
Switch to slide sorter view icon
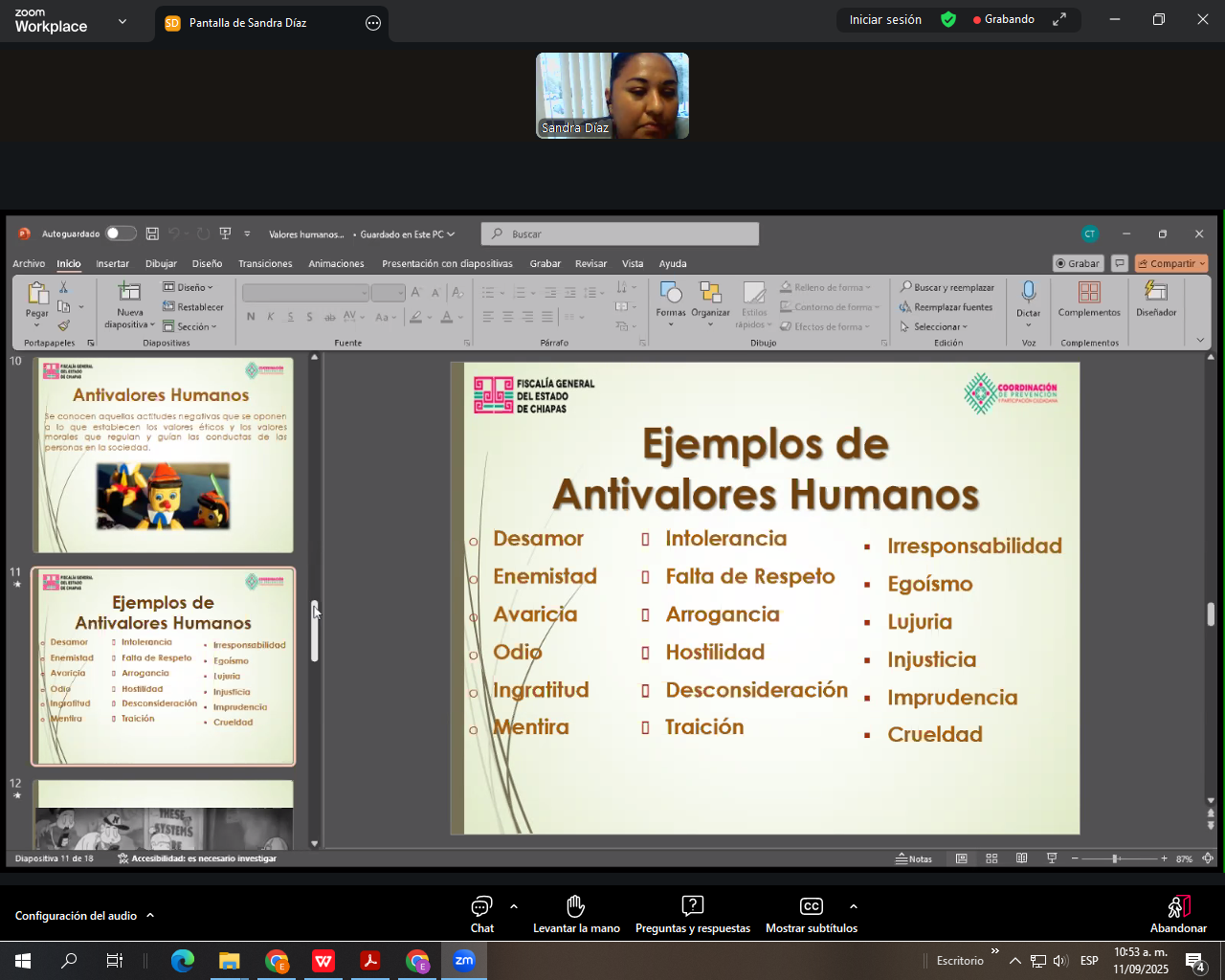(x=991, y=858)
